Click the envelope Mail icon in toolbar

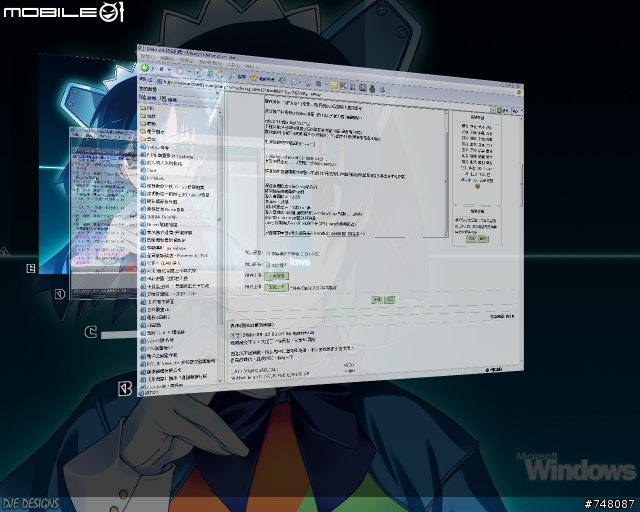point(294,81)
